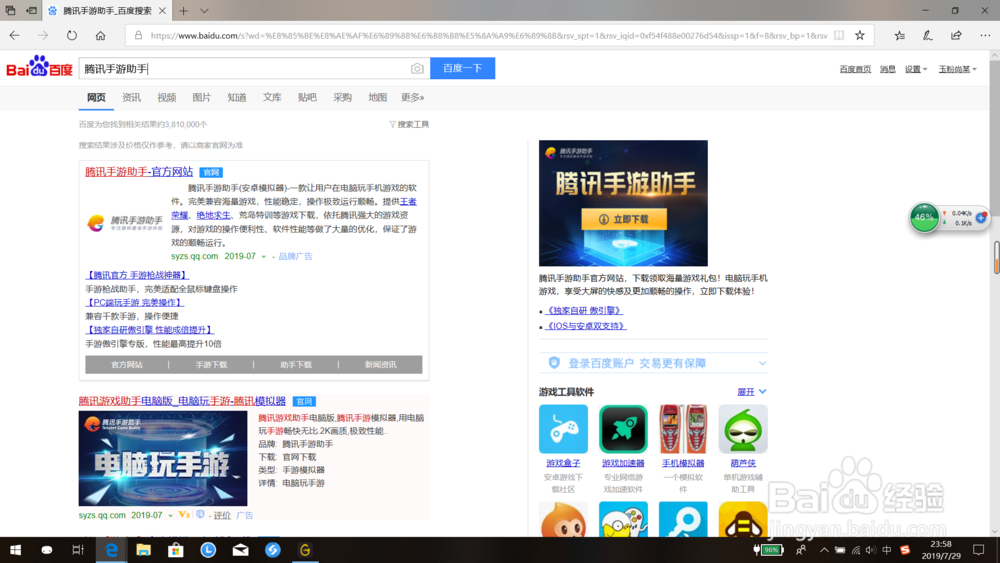
Task: Click the browser back arrow
Action: [x=15, y=36]
